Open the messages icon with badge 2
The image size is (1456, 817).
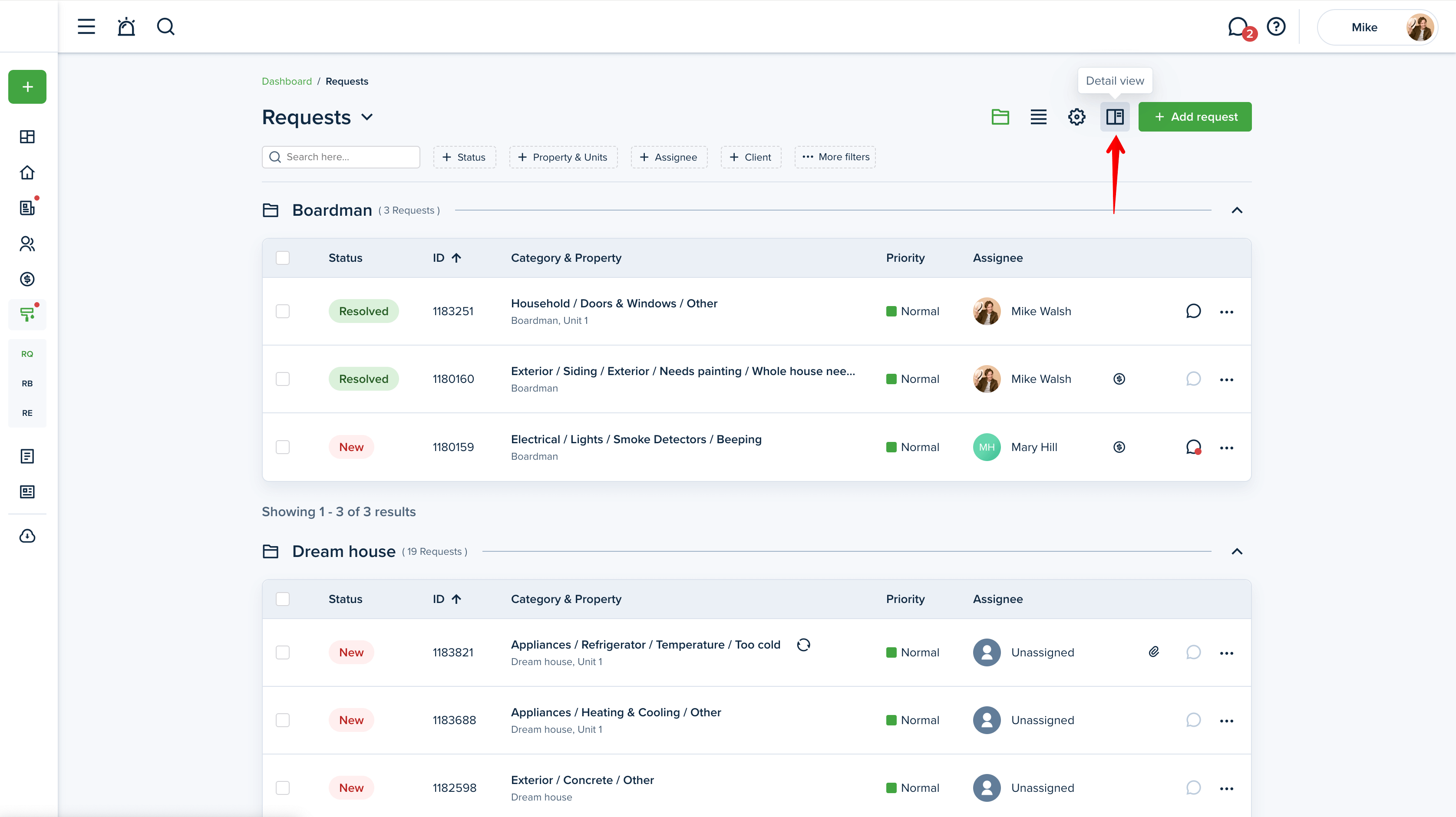click(1238, 26)
